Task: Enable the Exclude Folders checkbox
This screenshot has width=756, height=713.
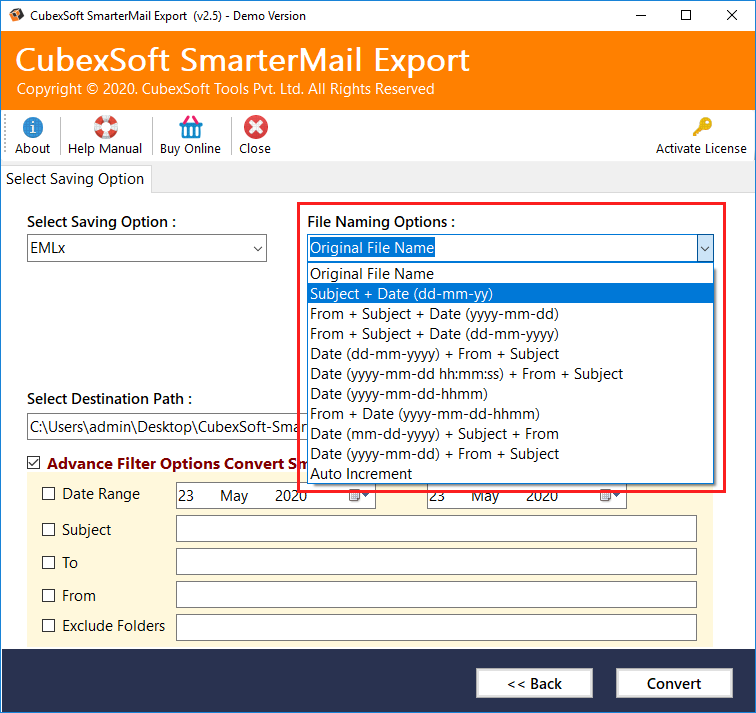Action: point(48,625)
